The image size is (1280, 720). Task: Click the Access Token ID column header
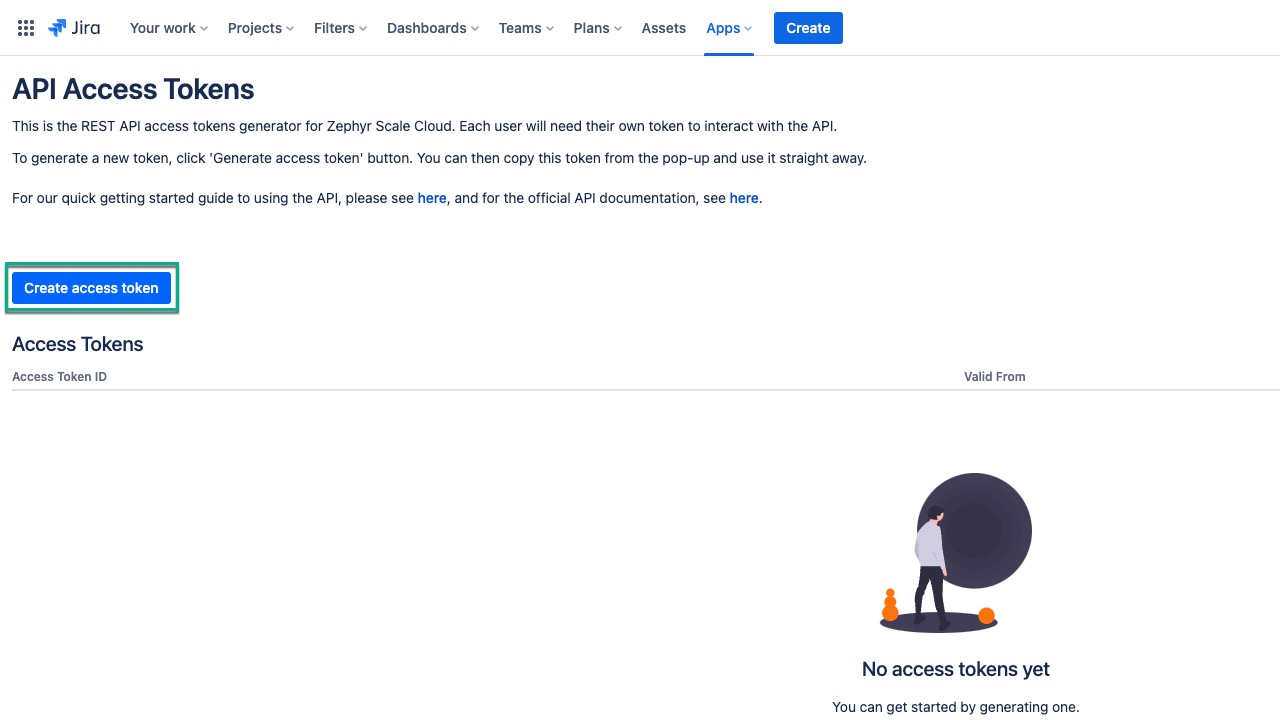(59, 376)
